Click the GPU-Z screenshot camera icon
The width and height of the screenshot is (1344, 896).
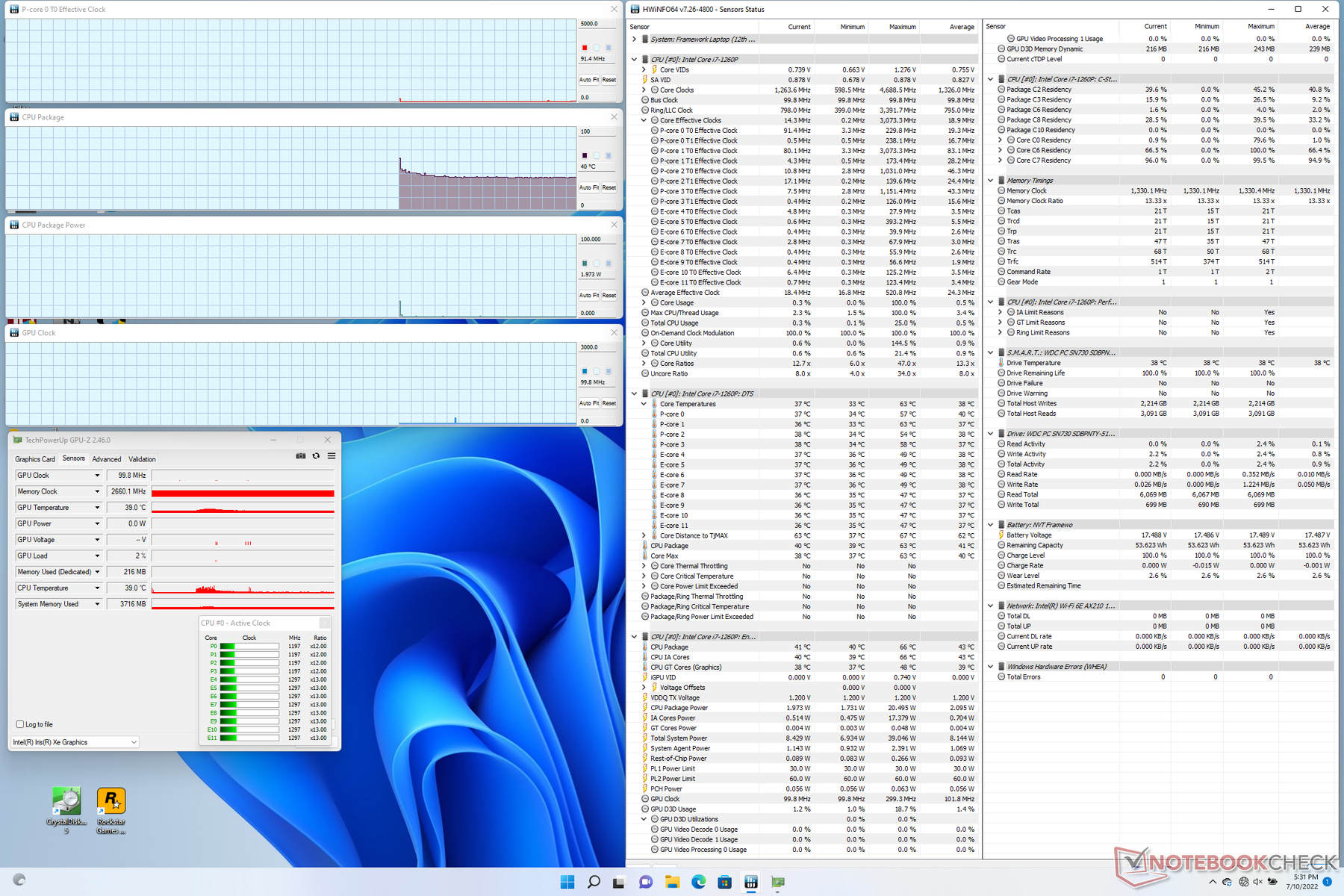(x=301, y=455)
